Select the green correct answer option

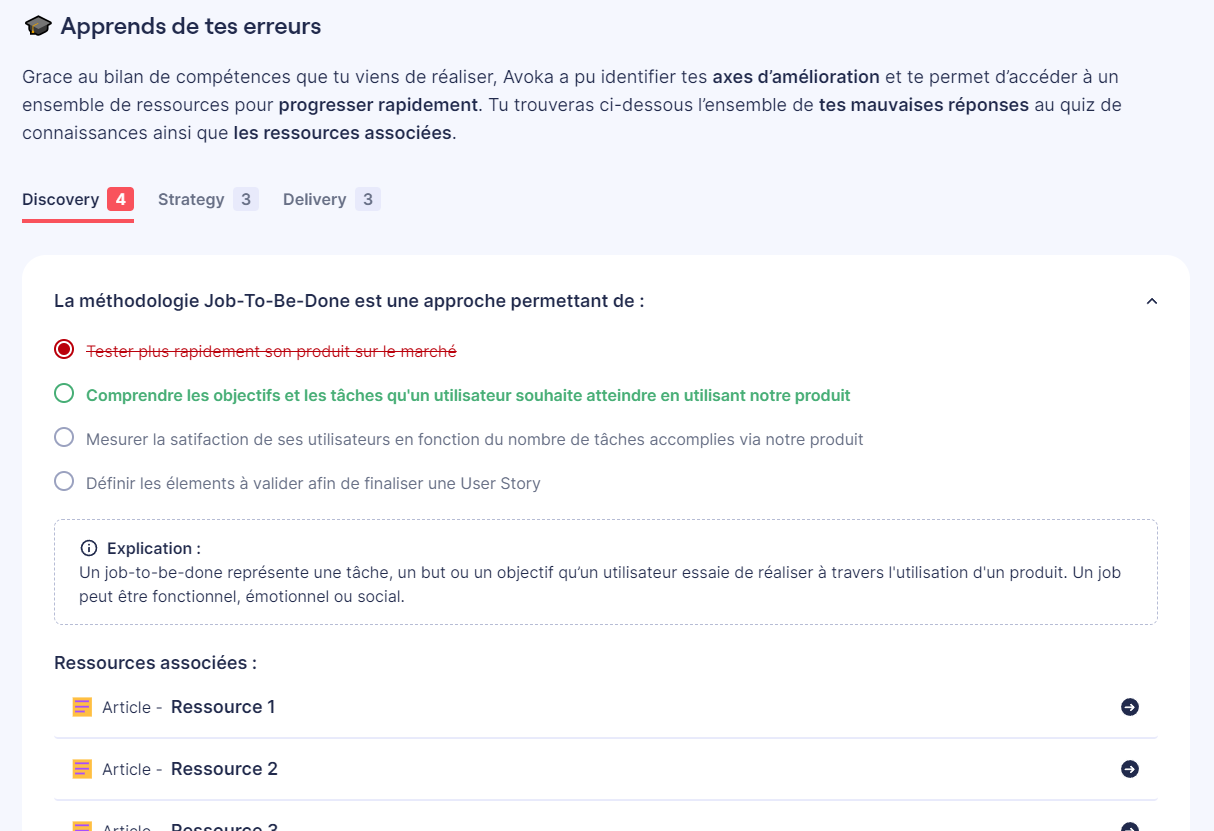point(64,395)
